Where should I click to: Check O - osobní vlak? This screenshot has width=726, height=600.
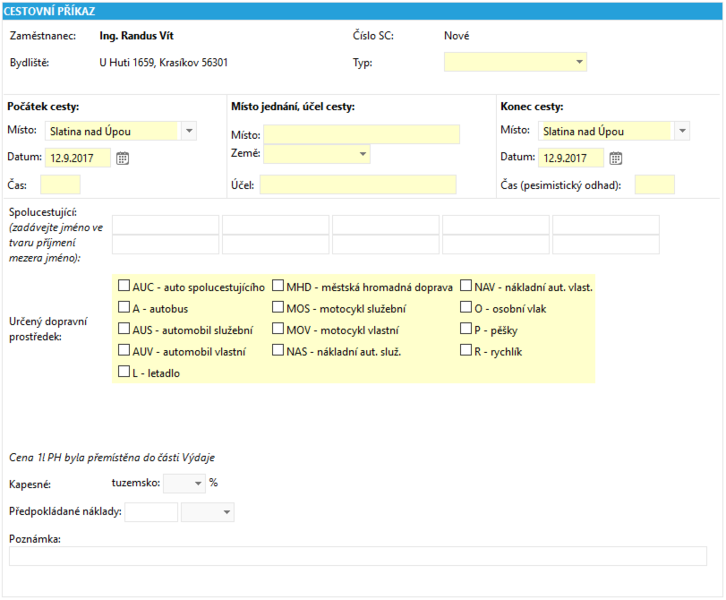coord(466,307)
